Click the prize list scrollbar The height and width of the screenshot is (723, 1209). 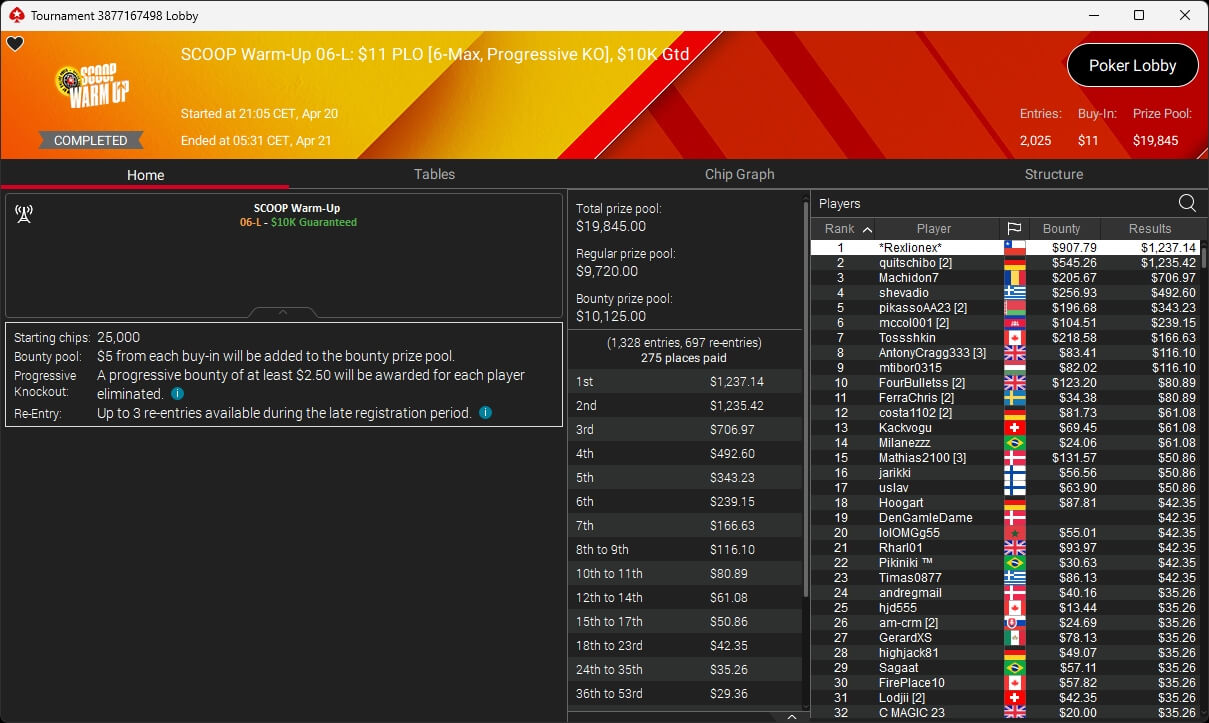point(804,400)
